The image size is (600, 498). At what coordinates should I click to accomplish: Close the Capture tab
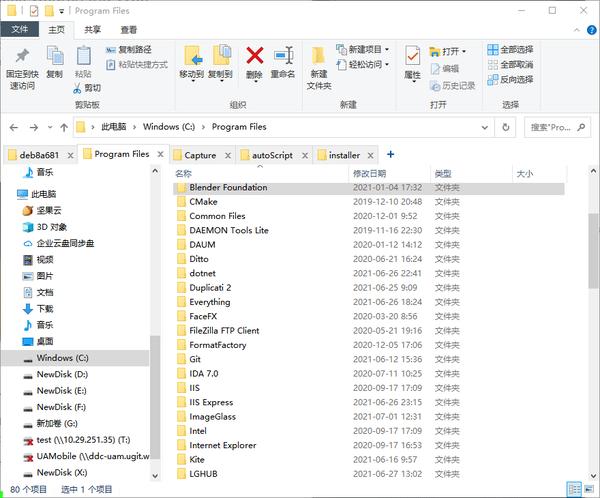tap(228, 155)
